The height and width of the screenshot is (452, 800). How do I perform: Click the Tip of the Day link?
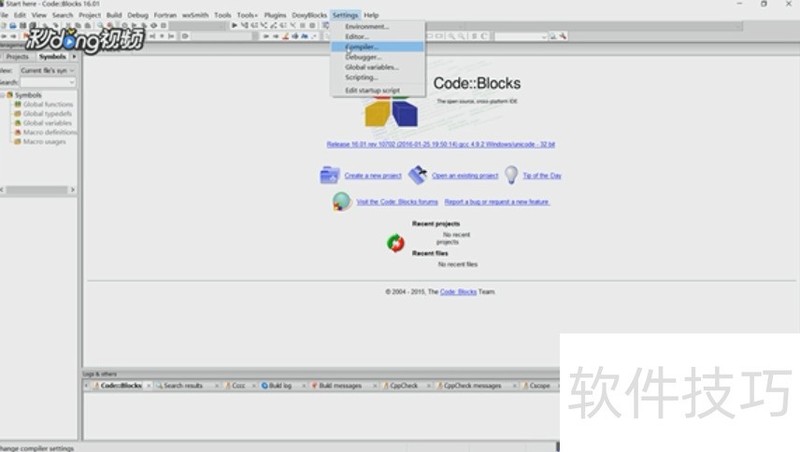pyautogui.click(x=542, y=175)
